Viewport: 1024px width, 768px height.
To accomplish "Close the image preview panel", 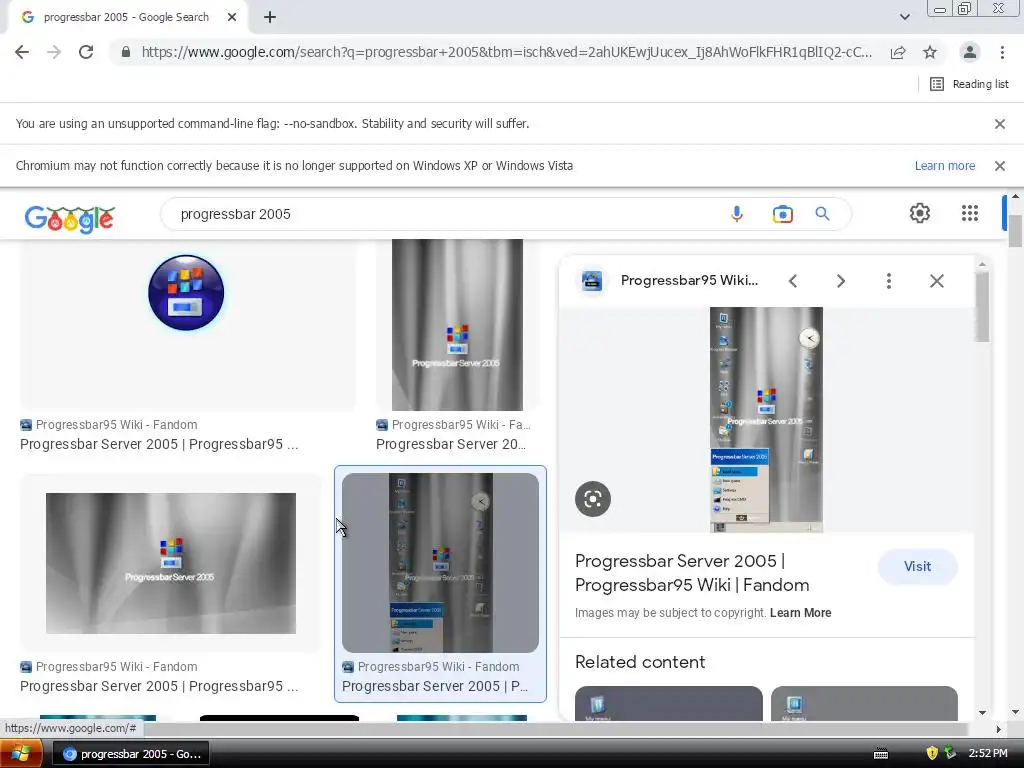I will (936, 281).
